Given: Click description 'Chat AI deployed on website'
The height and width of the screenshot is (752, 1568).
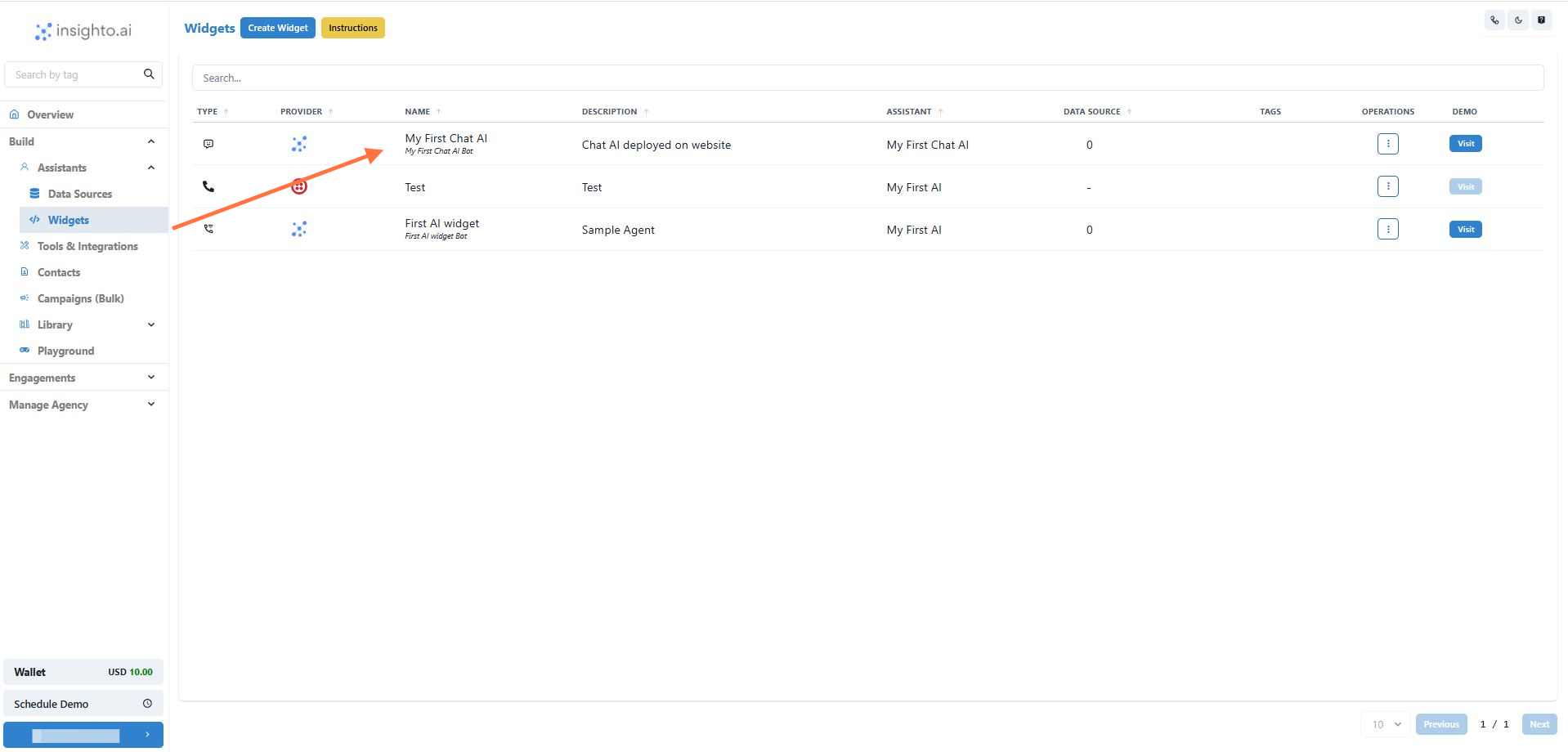Looking at the screenshot, I should click(656, 145).
